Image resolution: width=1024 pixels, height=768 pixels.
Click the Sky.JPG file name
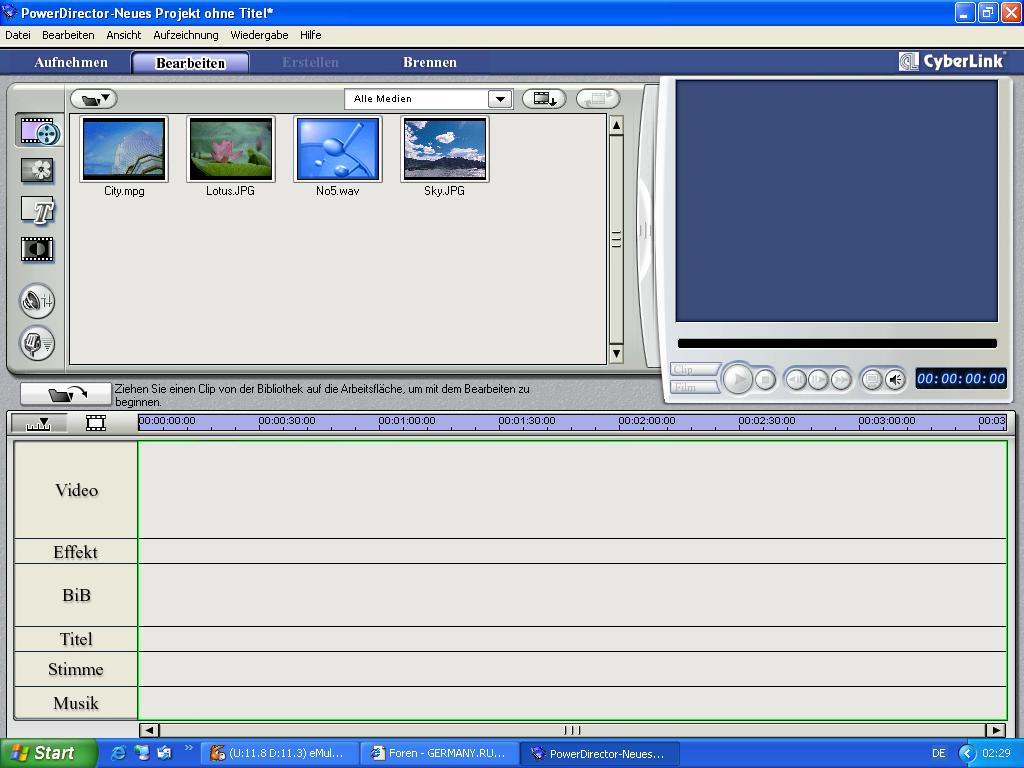tap(445, 191)
